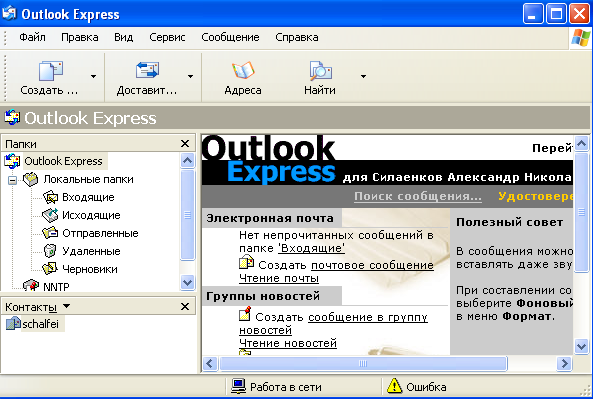Viewport: 593px width, 399px height.
Task: Open dropdown arrow next to Найти
Action: pyautogui.click(x=363, y=76)
